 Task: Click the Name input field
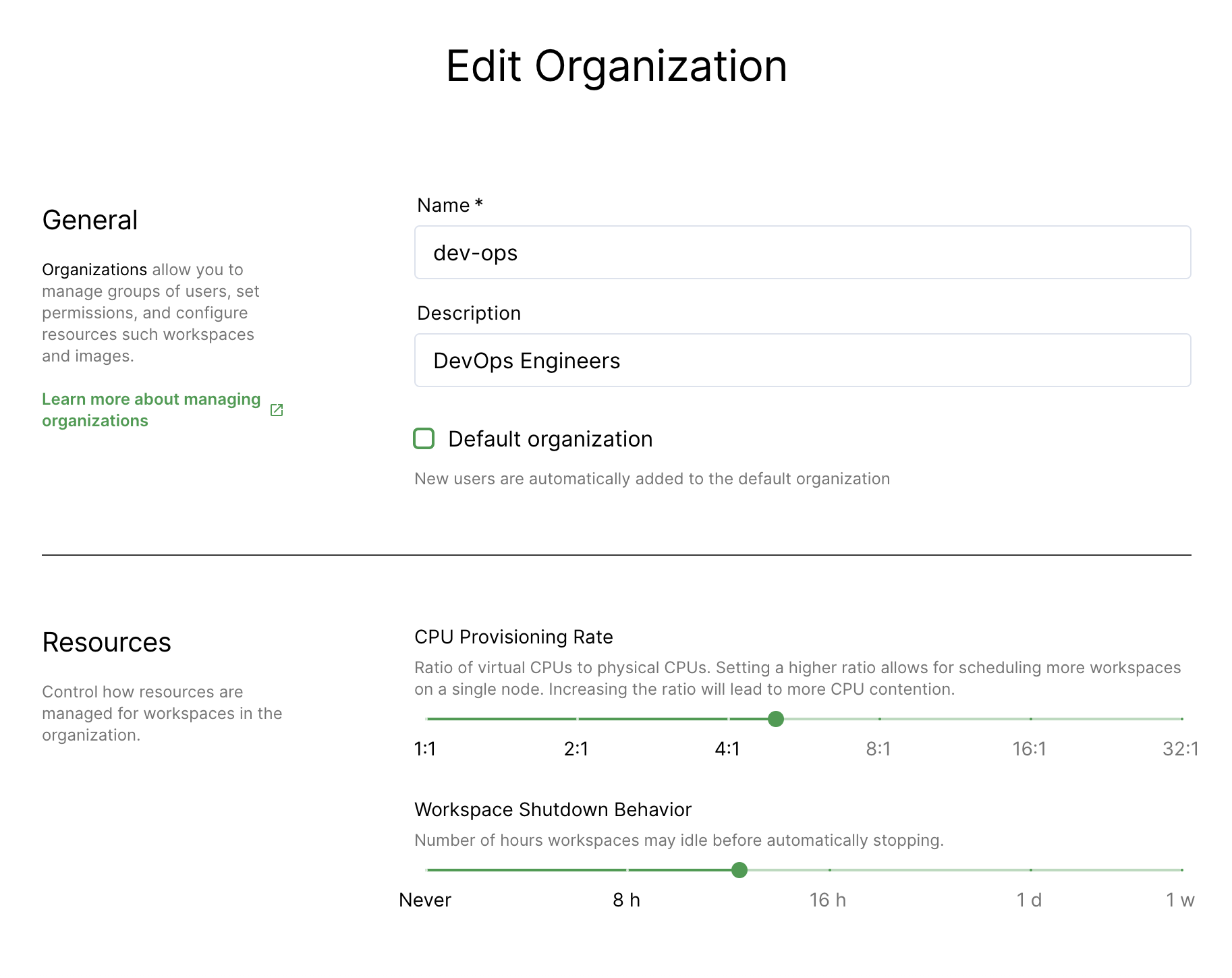802,252
